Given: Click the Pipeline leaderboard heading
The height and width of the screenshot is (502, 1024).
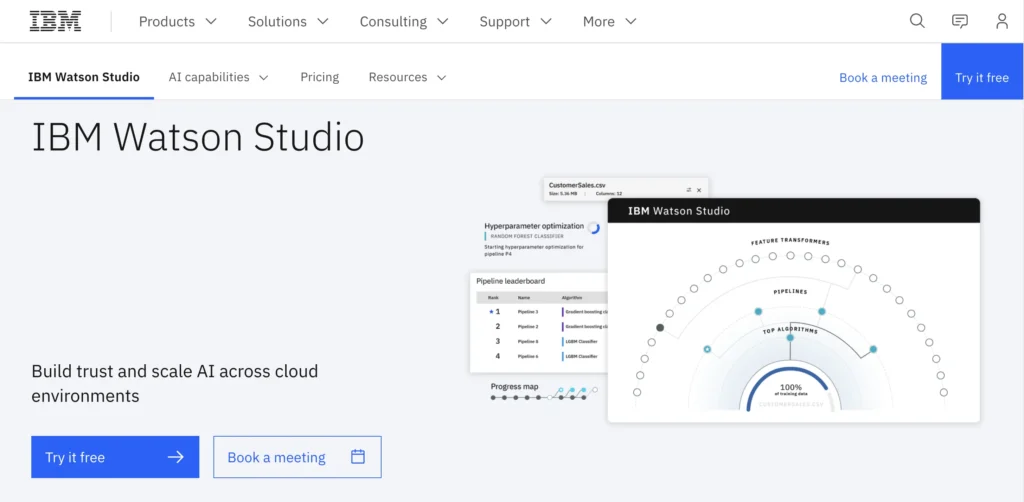Looking at the screenshot, I should tap(511, 281).
